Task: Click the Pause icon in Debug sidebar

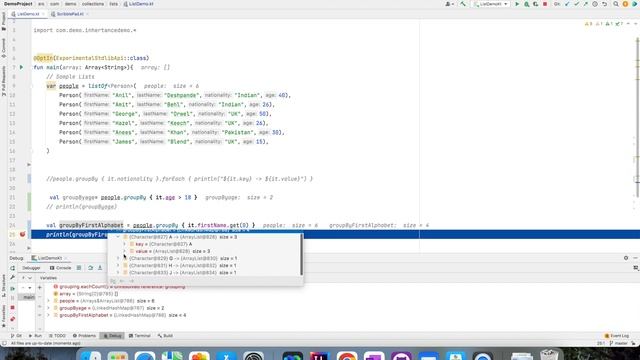Action: point(13,298)
